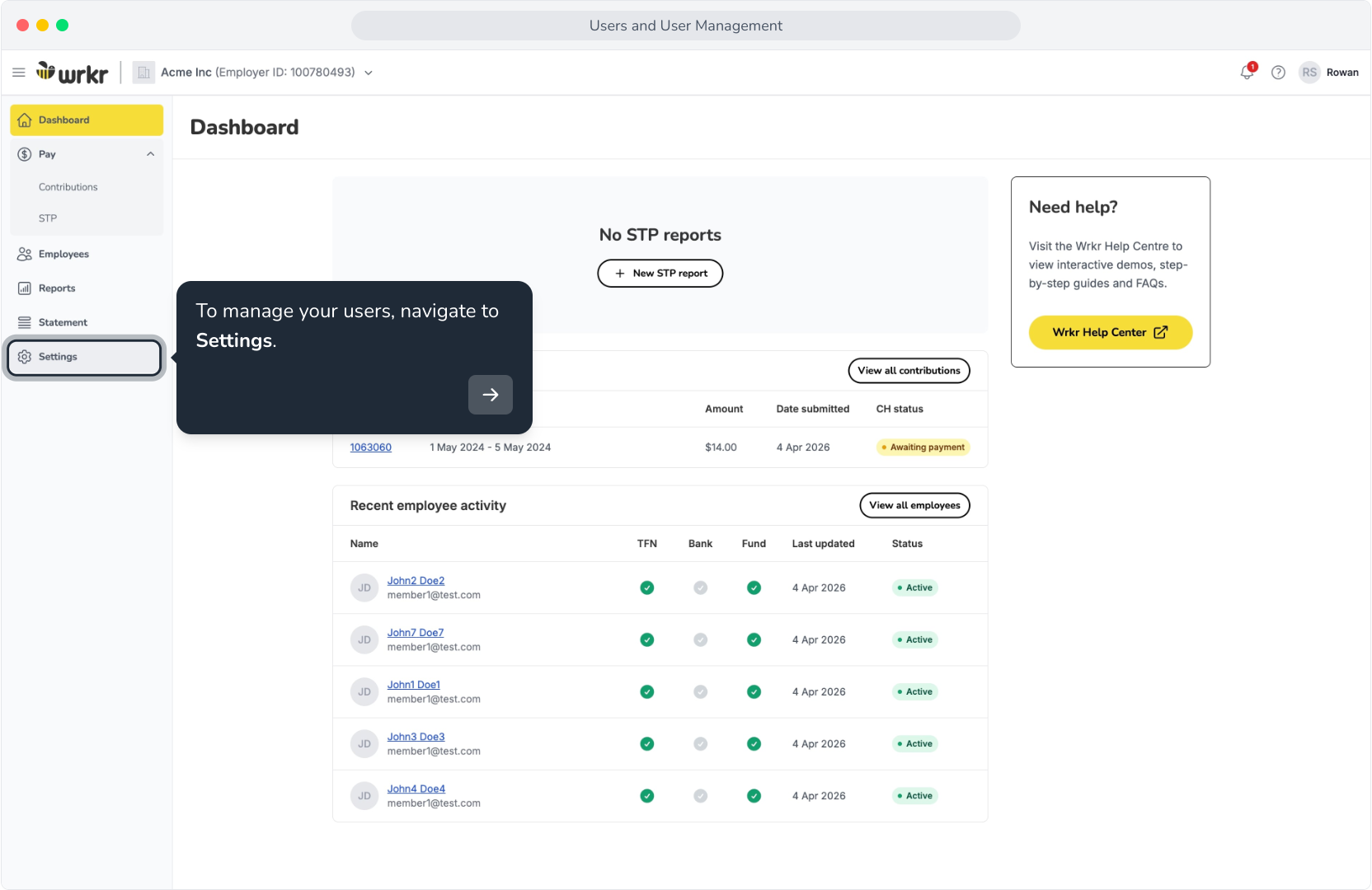Click the Acme Inc building icon
Viewport: 1372px width, 890px height.
pos(143,73)
